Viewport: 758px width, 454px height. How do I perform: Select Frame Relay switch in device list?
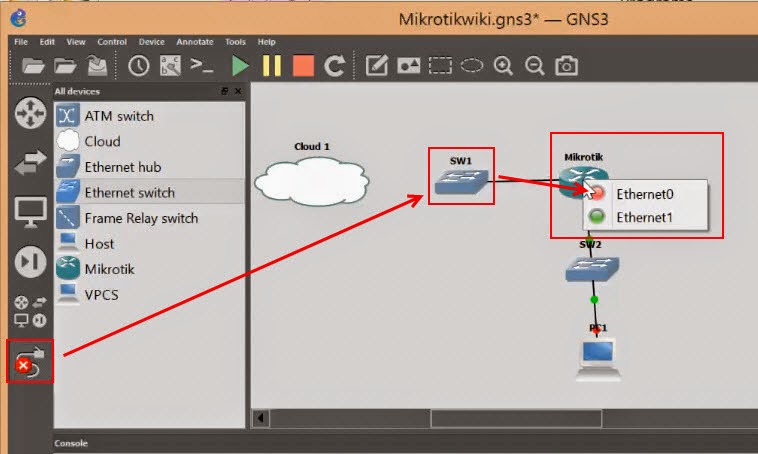point(149,219)
